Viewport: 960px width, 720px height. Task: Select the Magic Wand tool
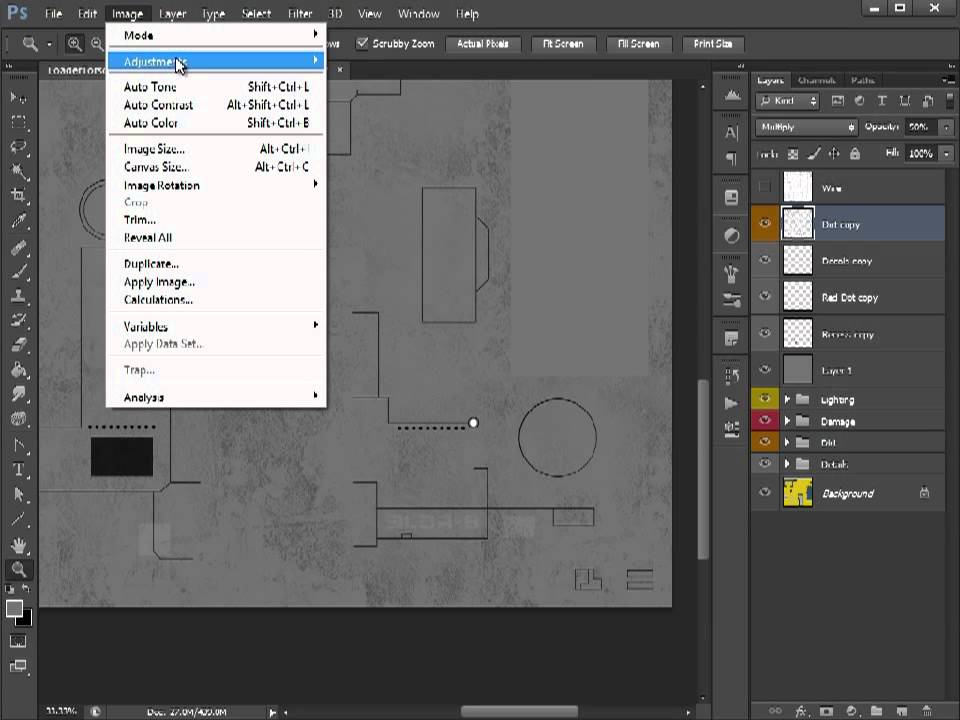point(18,171)
